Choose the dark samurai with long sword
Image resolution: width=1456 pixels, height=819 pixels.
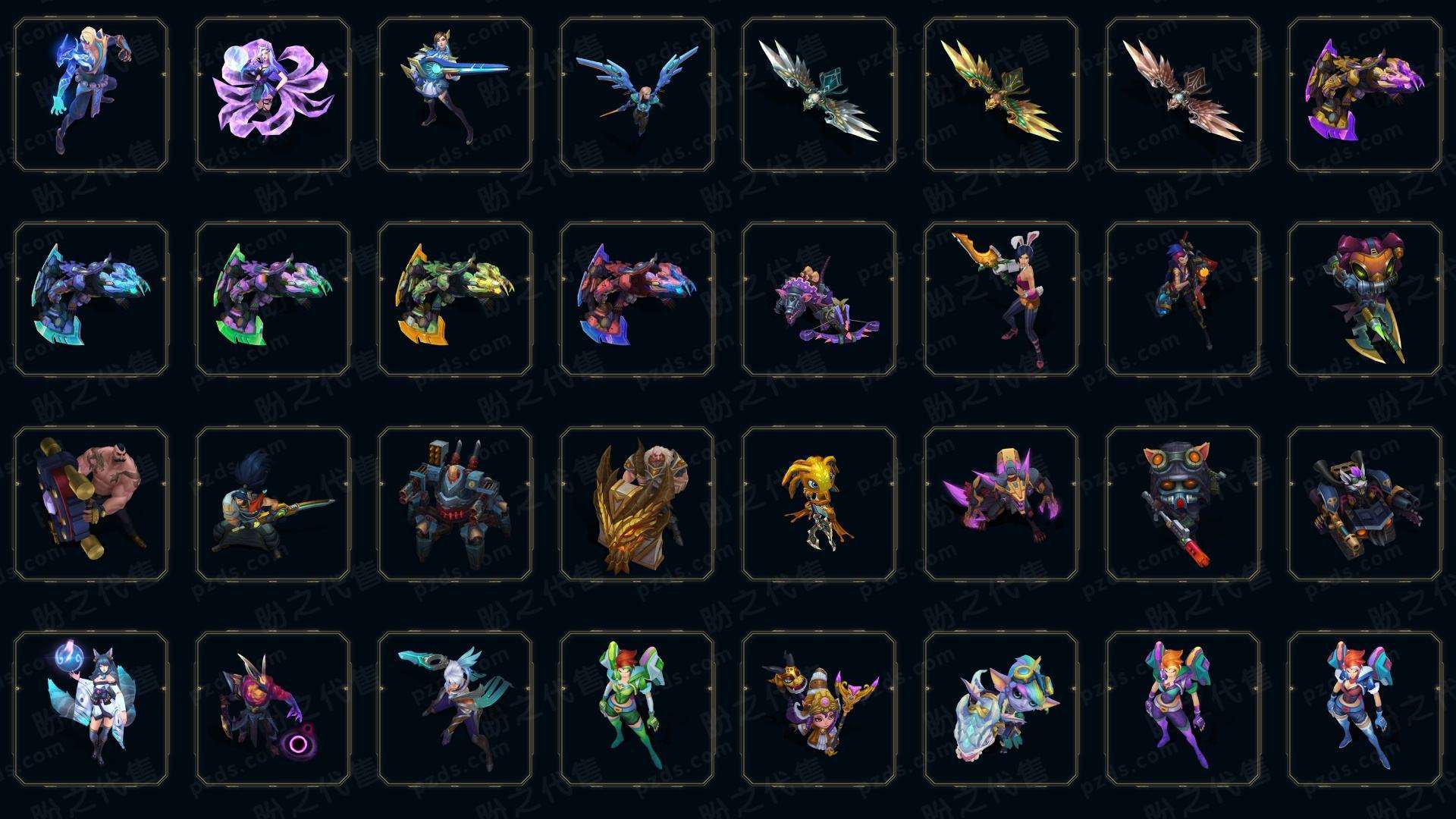pos(273,504)
